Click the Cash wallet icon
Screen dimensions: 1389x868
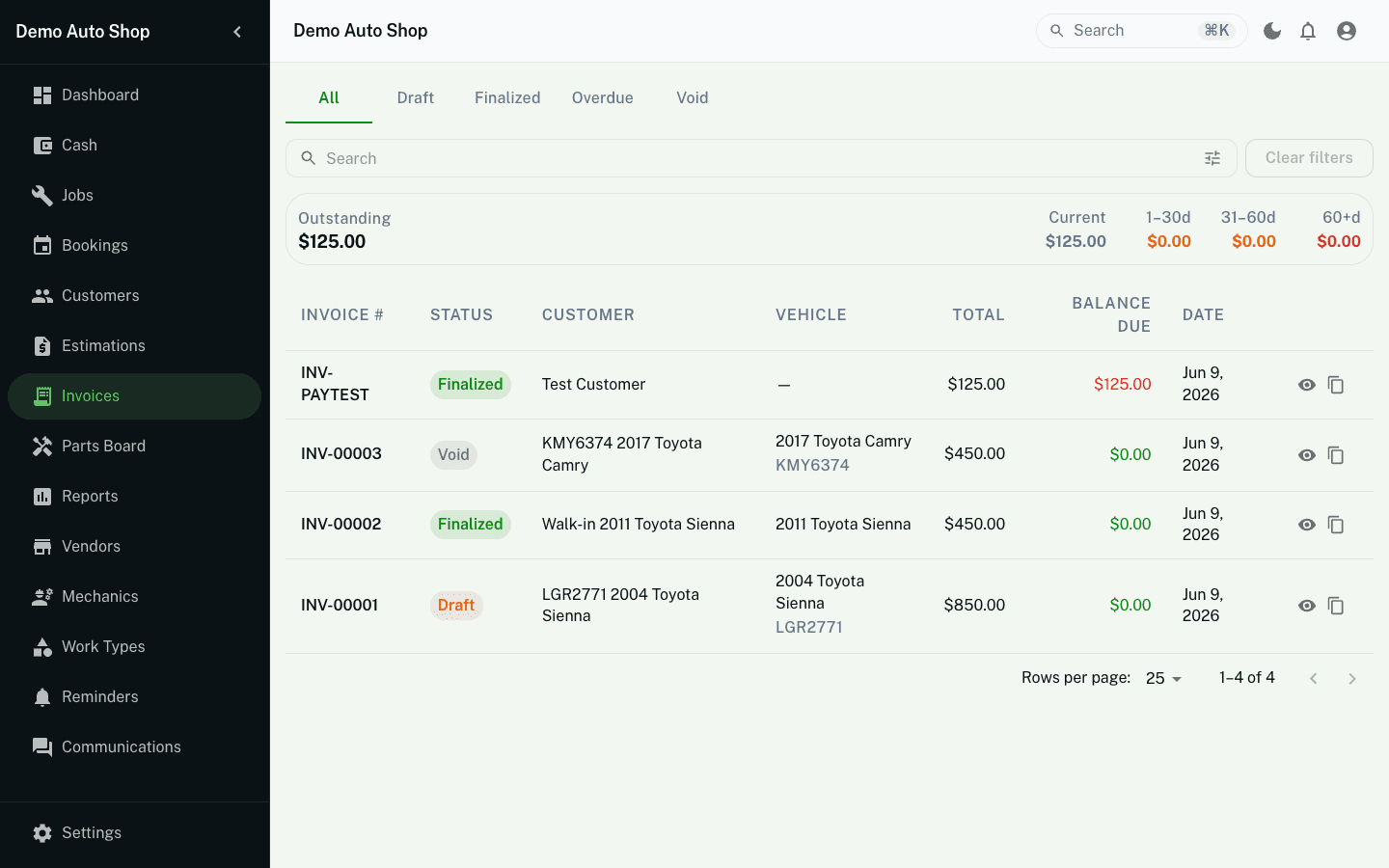coord(42,146)
